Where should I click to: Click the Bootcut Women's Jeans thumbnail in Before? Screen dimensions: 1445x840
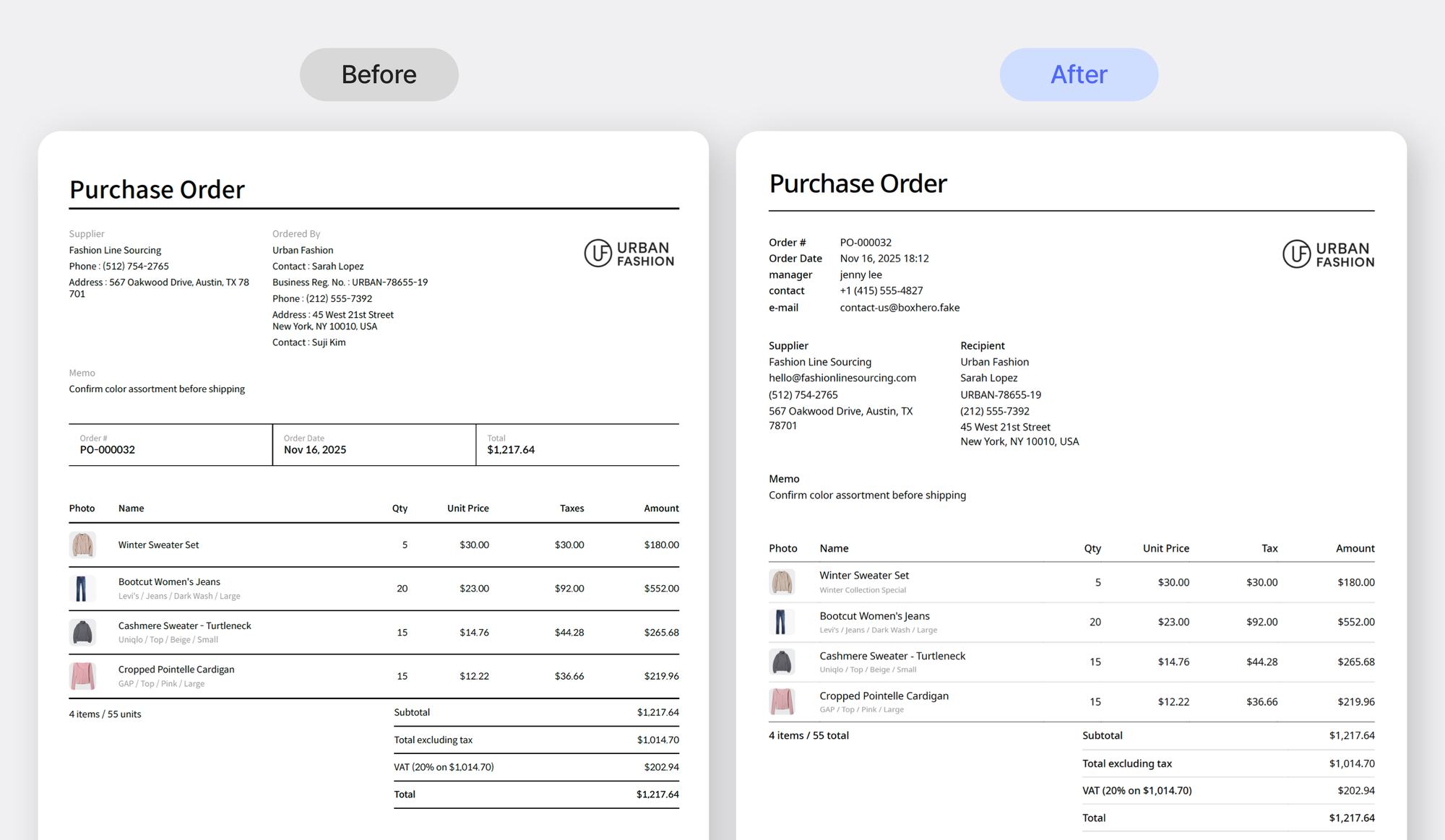pyautogui.click(x=82, y=588)
